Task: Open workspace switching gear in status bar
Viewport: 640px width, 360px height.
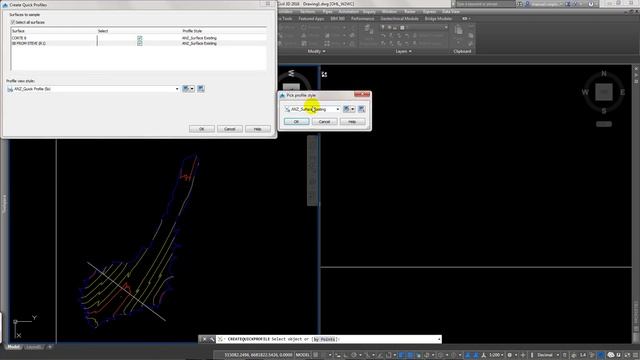Action: coord(510,355)
